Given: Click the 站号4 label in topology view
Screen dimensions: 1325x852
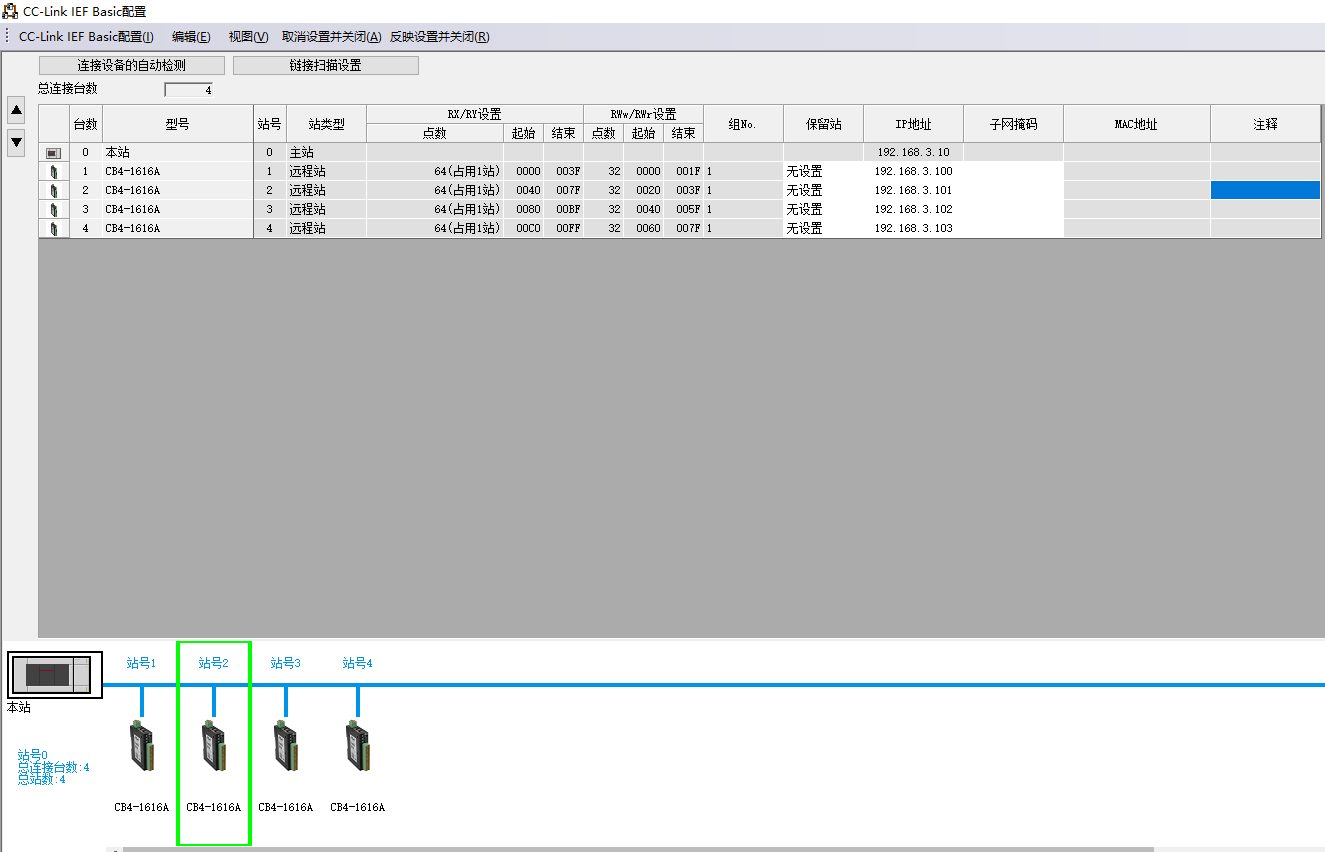Looking at the screenshot, I should [x=357, y=663].
